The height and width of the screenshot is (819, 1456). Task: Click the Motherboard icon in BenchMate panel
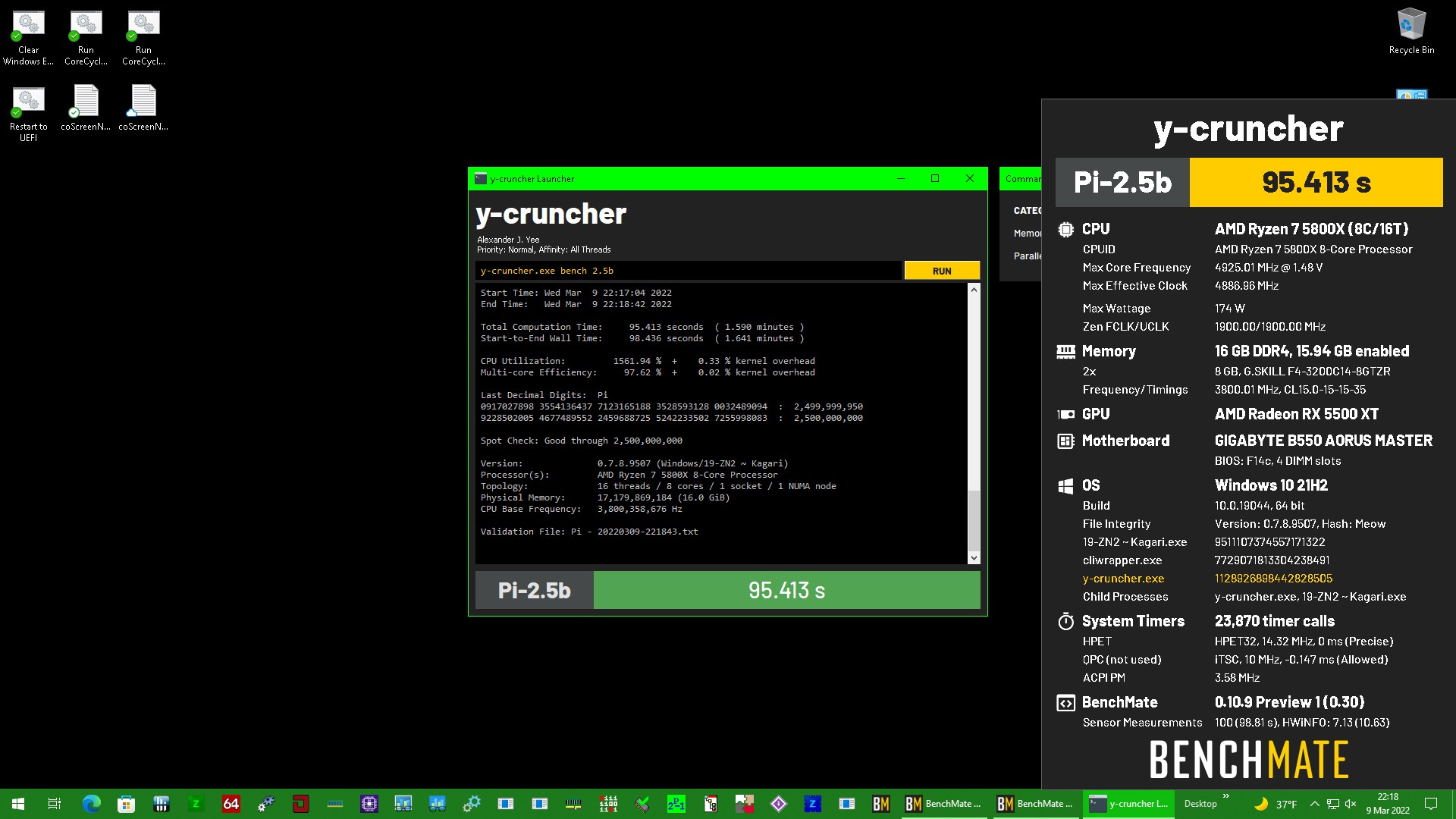coord(1065,441)
